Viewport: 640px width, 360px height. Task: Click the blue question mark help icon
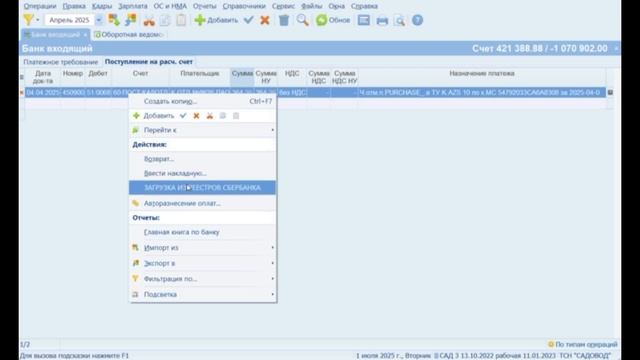[417, 20]
